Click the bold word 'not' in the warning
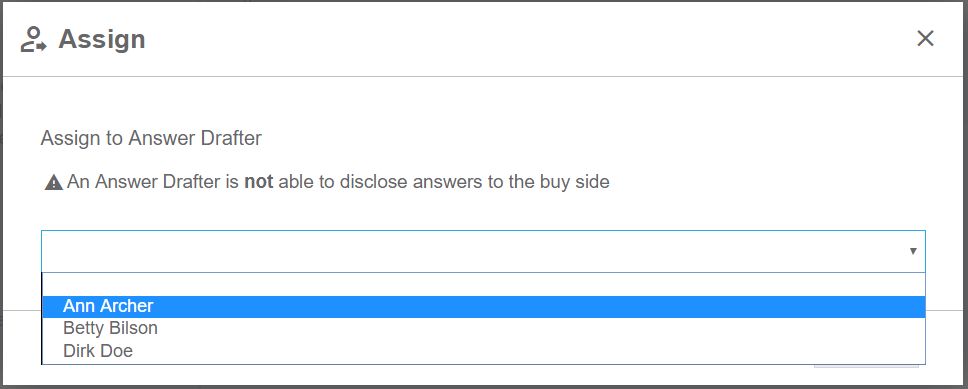This screenshot has height=389, width=968. 259,182
